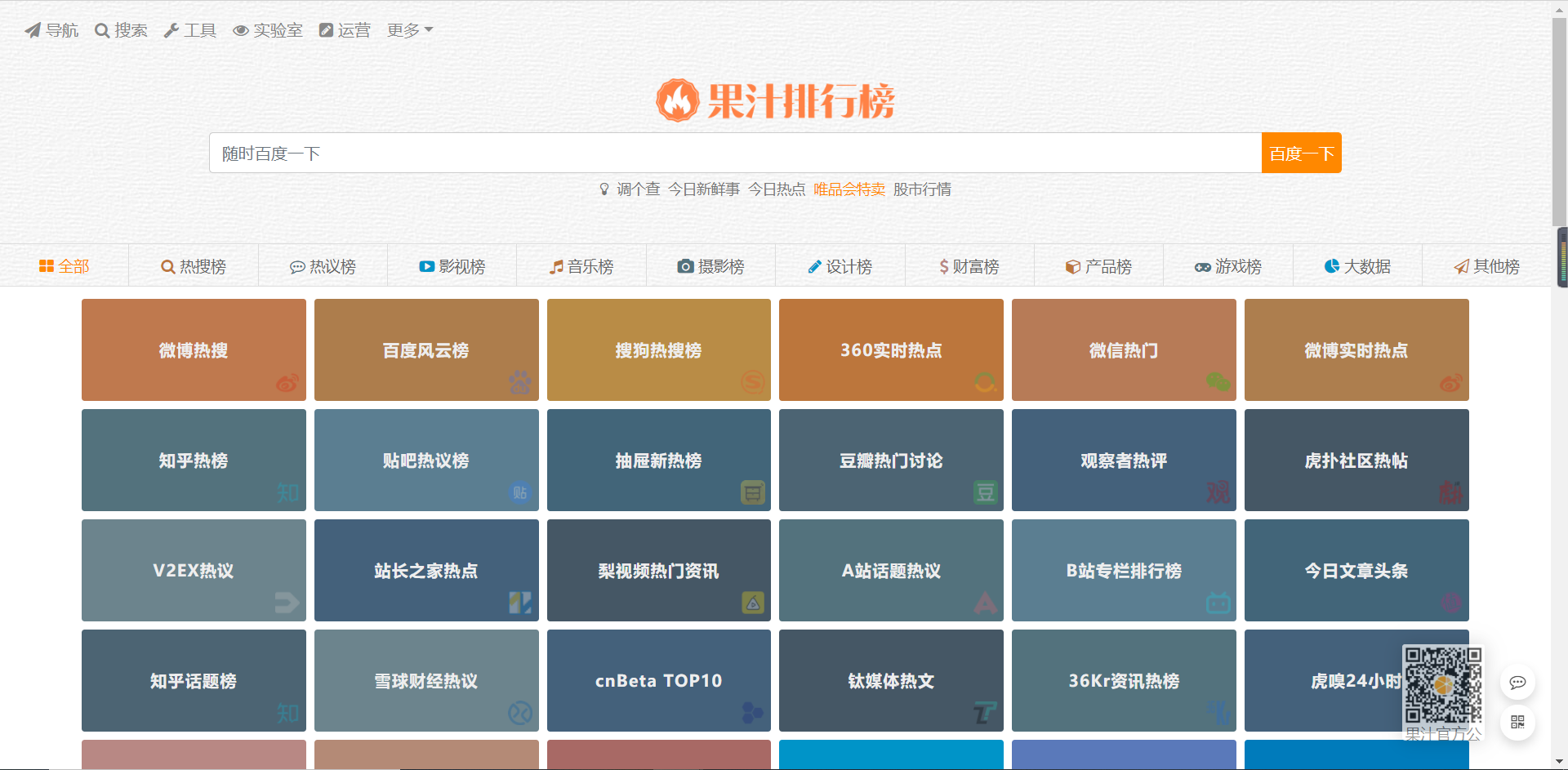Image resolution: width=1568 pixels, height=770 pixels.
Task: Click the flame logo of 果汁排行榜
Action: coord(678,100)
